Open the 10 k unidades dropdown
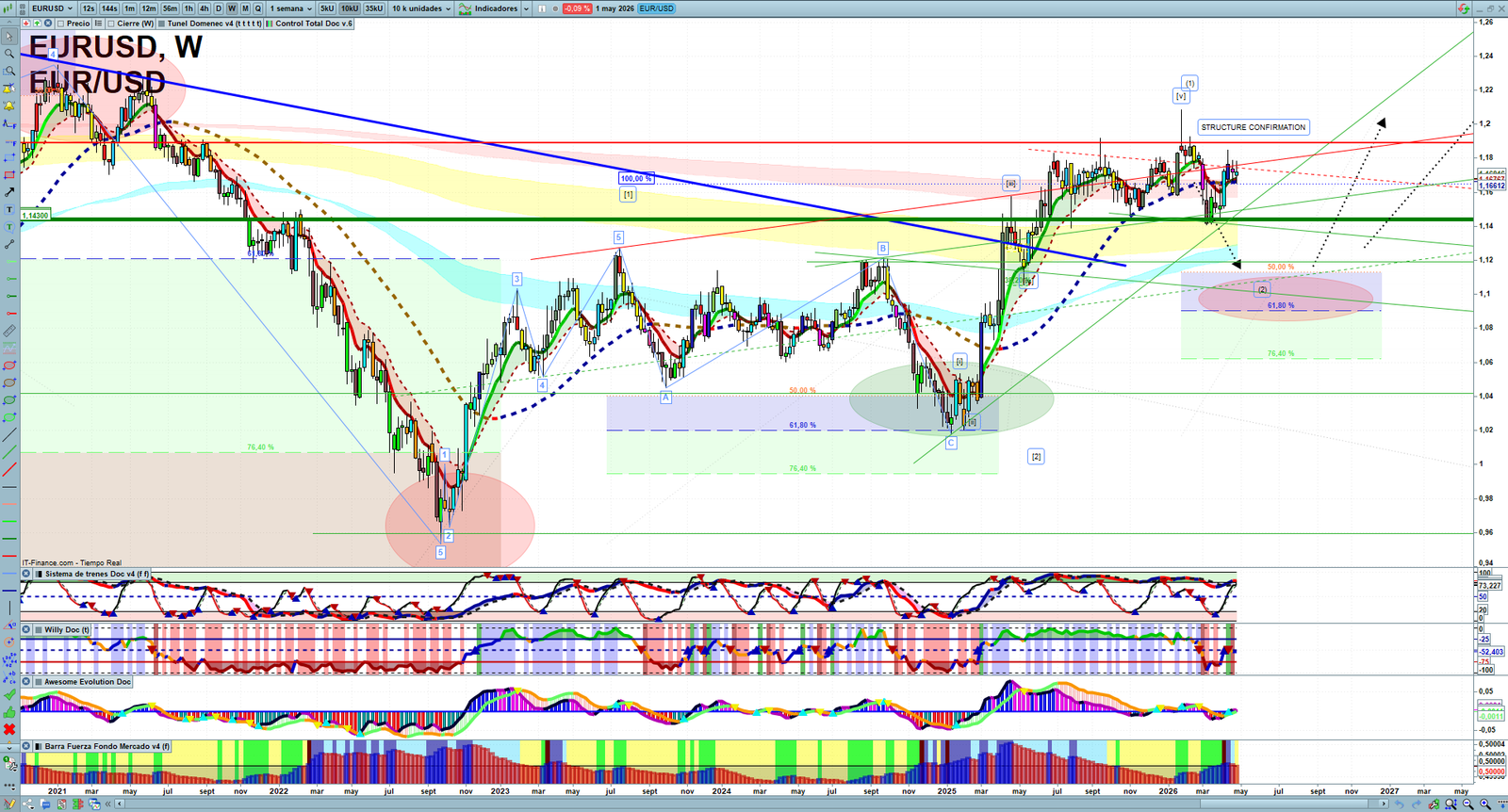 point(421,8)
